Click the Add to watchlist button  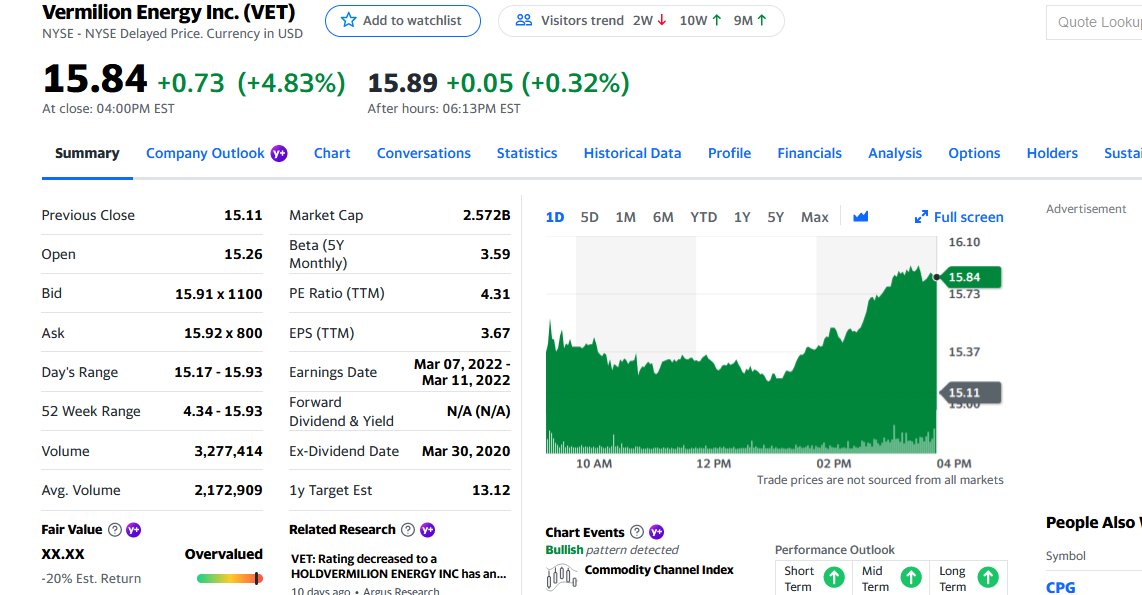tap(403, 20)
